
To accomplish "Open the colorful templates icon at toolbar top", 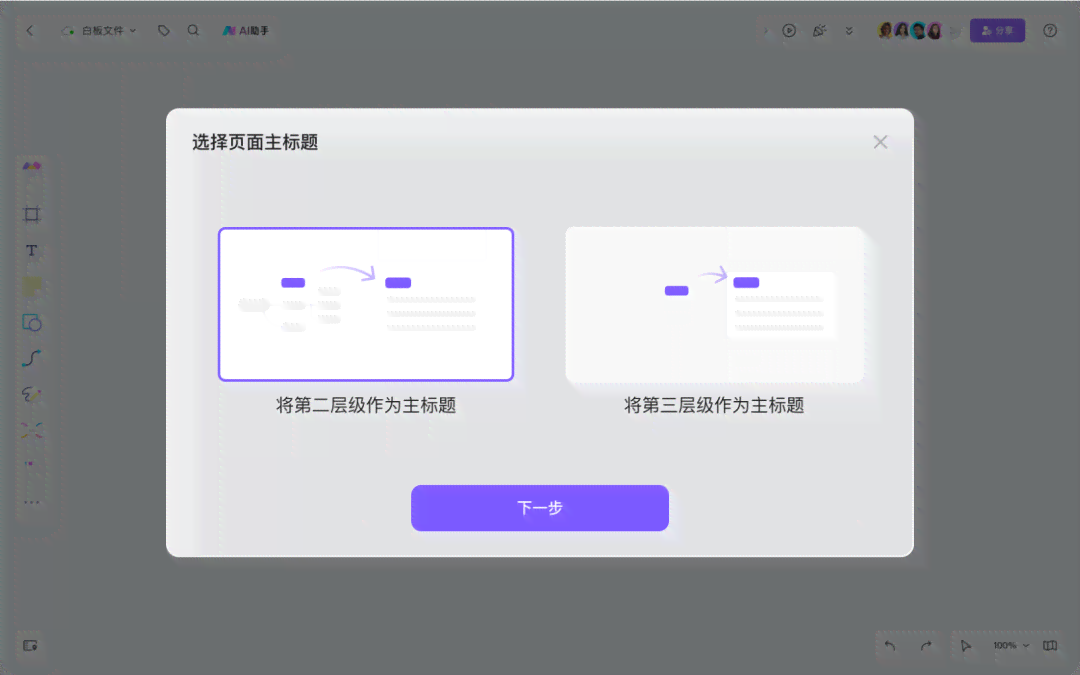I will point(32,166).
